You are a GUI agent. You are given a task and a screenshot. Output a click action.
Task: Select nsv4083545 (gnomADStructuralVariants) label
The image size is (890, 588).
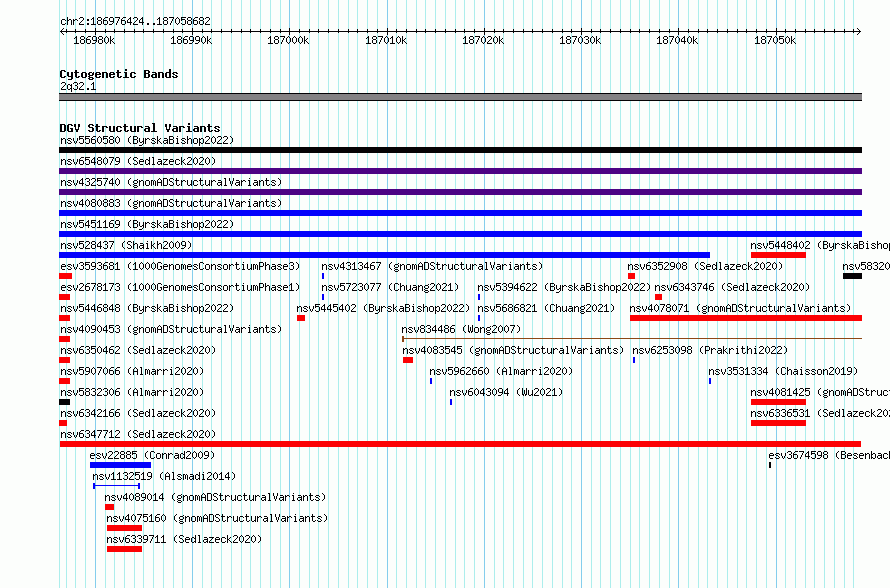(x=513, y=350)
